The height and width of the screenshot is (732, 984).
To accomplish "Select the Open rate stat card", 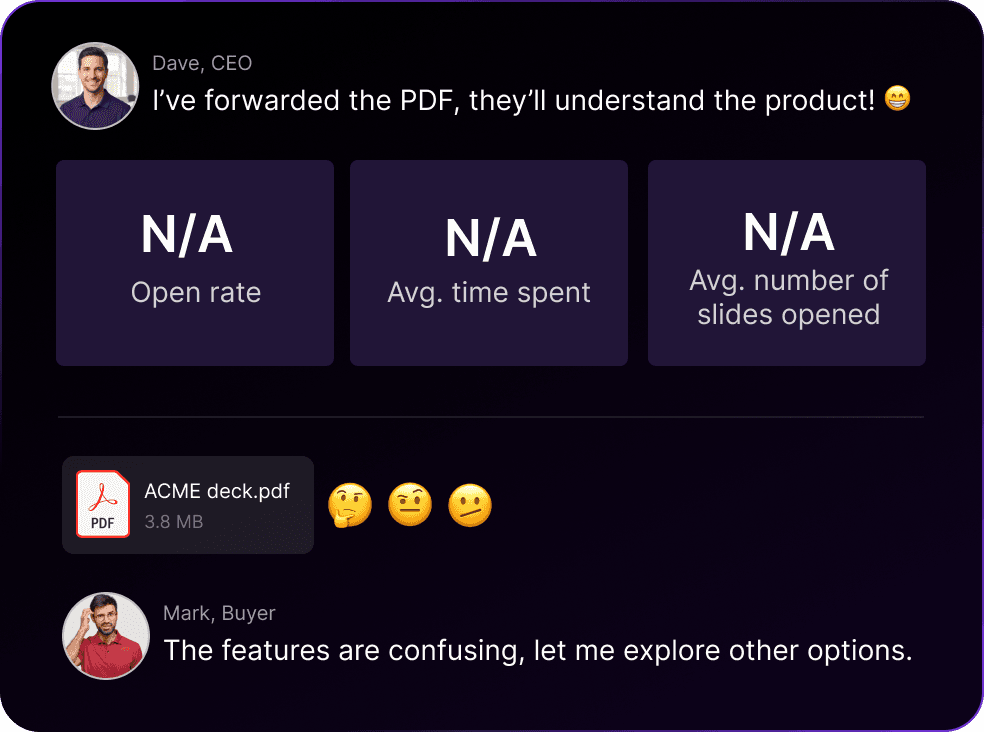I will tap(195, 263).
